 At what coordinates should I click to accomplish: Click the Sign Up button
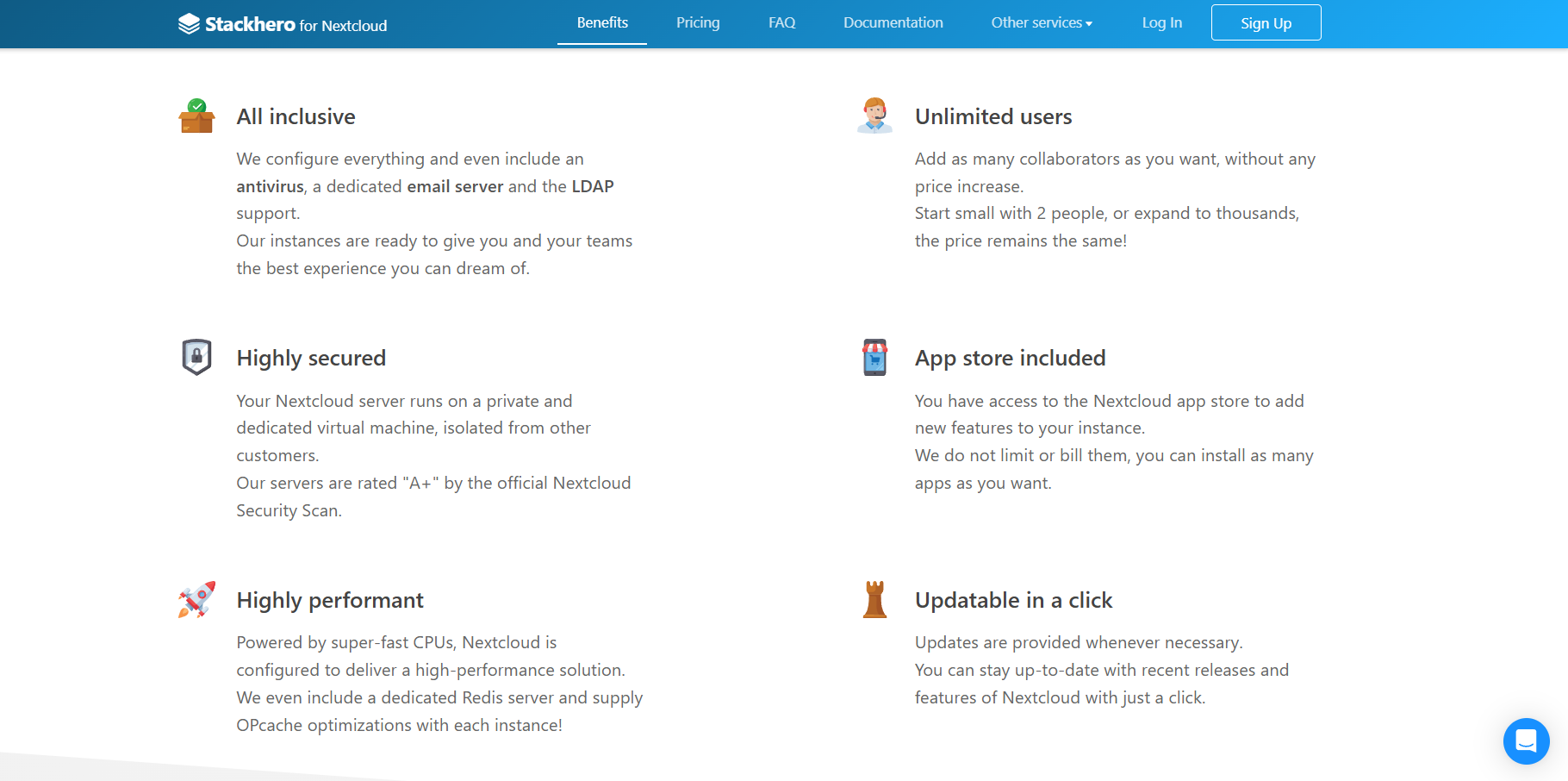[x=1266, y=23]
